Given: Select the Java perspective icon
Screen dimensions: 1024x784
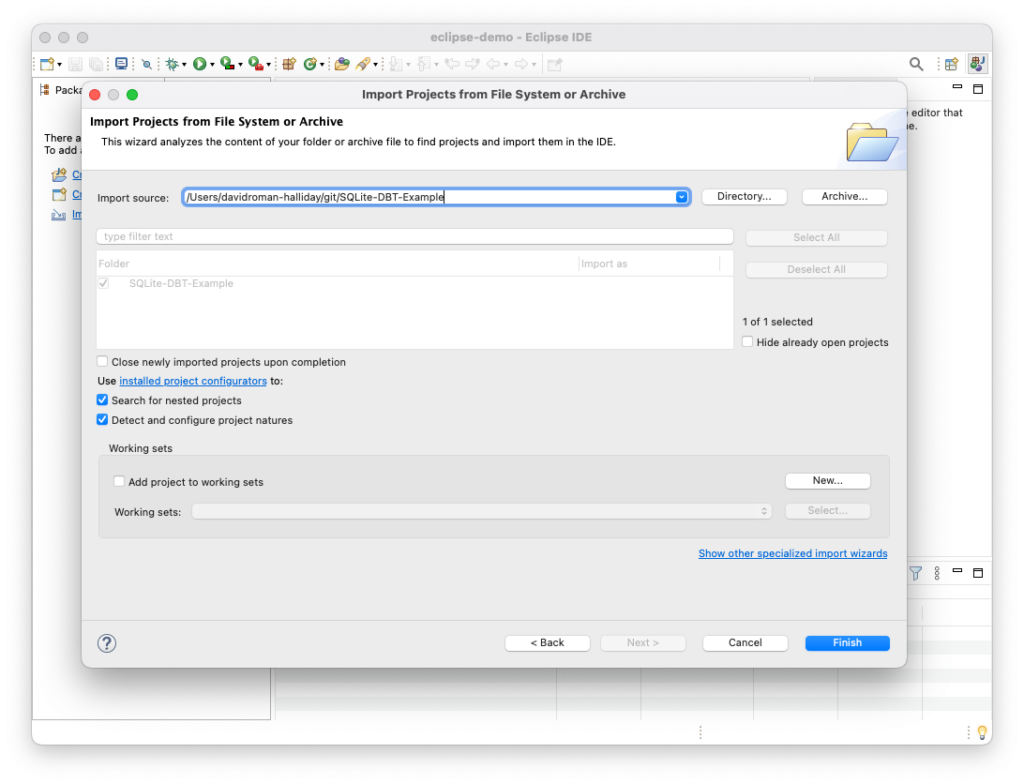Looking at the screenshot, I should [x=978, y=64].
